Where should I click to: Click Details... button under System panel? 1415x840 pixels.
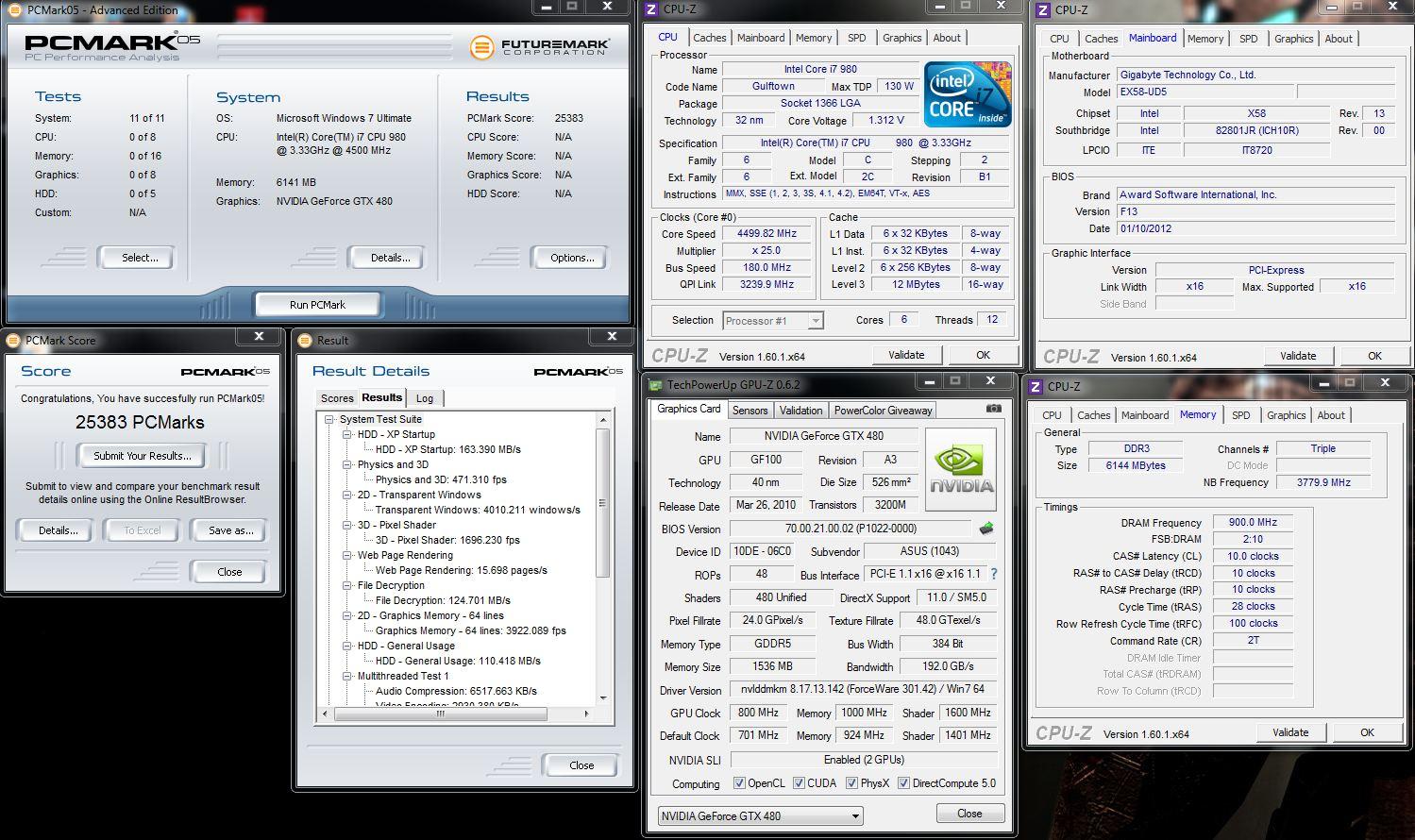click(390, 258)
